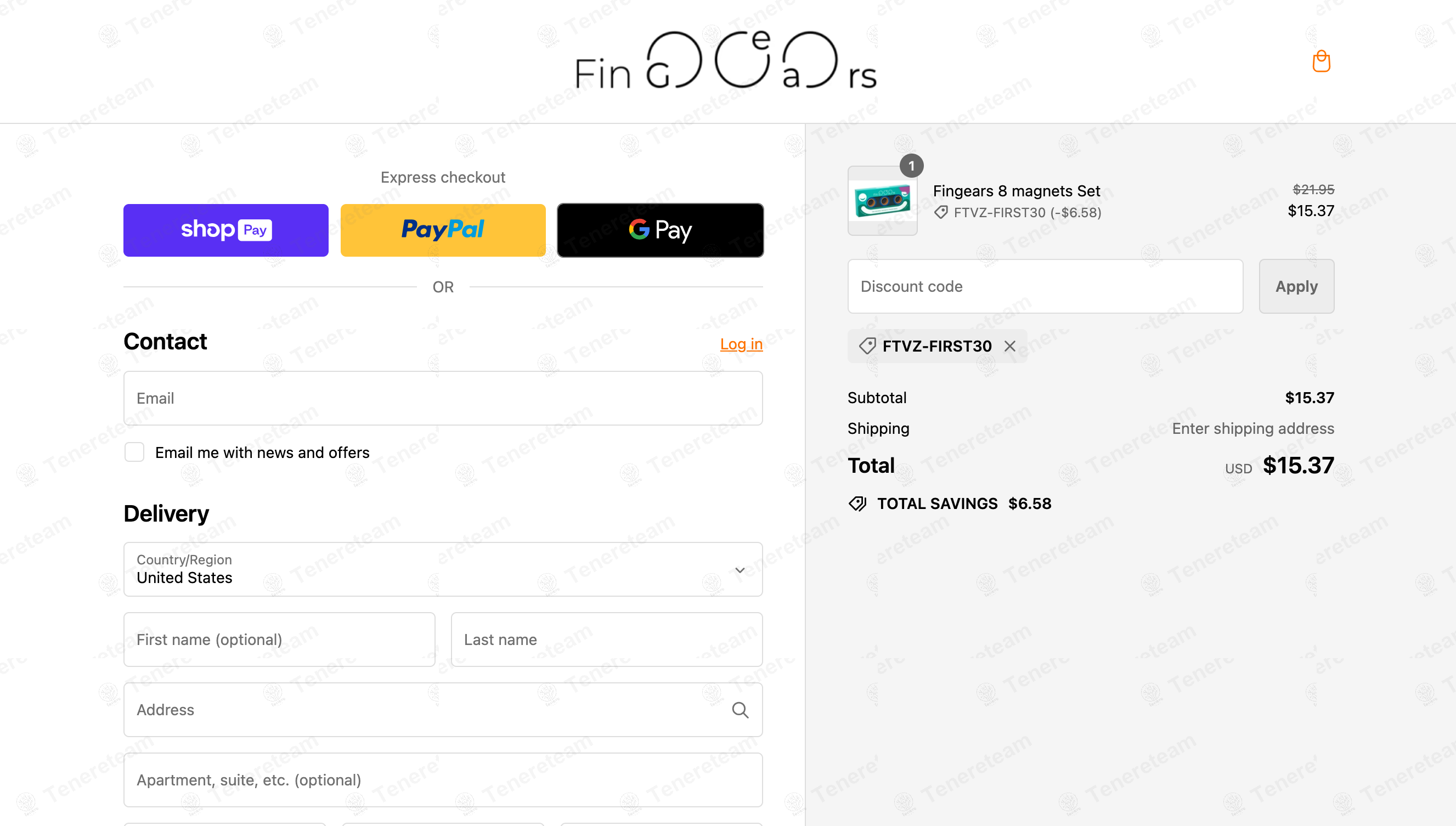Open the Fingears 8 magnets Set thumbnail
1456x826 pixels.
pyautogui.click(x=882, y=202)
